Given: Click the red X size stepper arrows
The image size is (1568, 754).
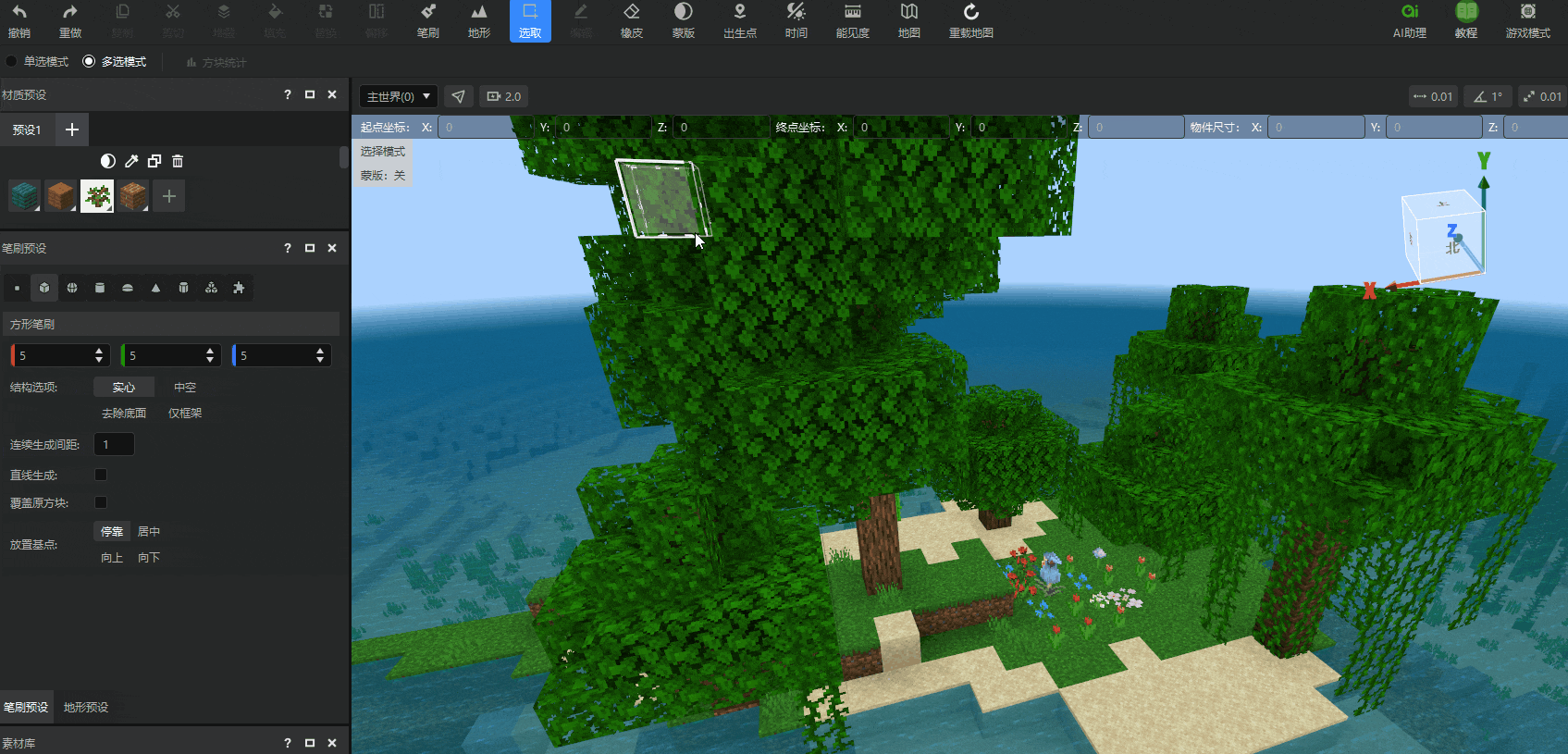Looking at the screenshot, I should point(99,355).
